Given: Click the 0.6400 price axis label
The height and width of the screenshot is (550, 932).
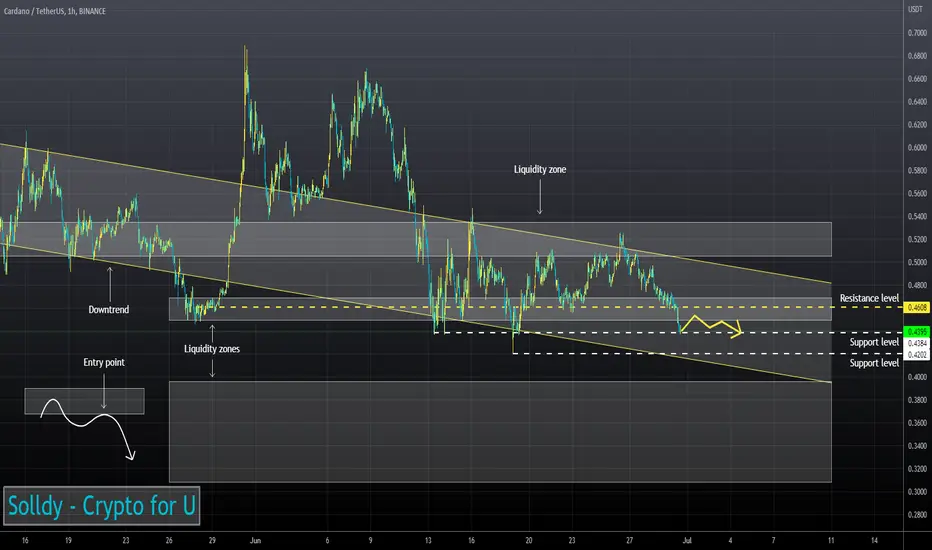Looking at the screenshot, I should pyautogui.click(x=917, y=102).
